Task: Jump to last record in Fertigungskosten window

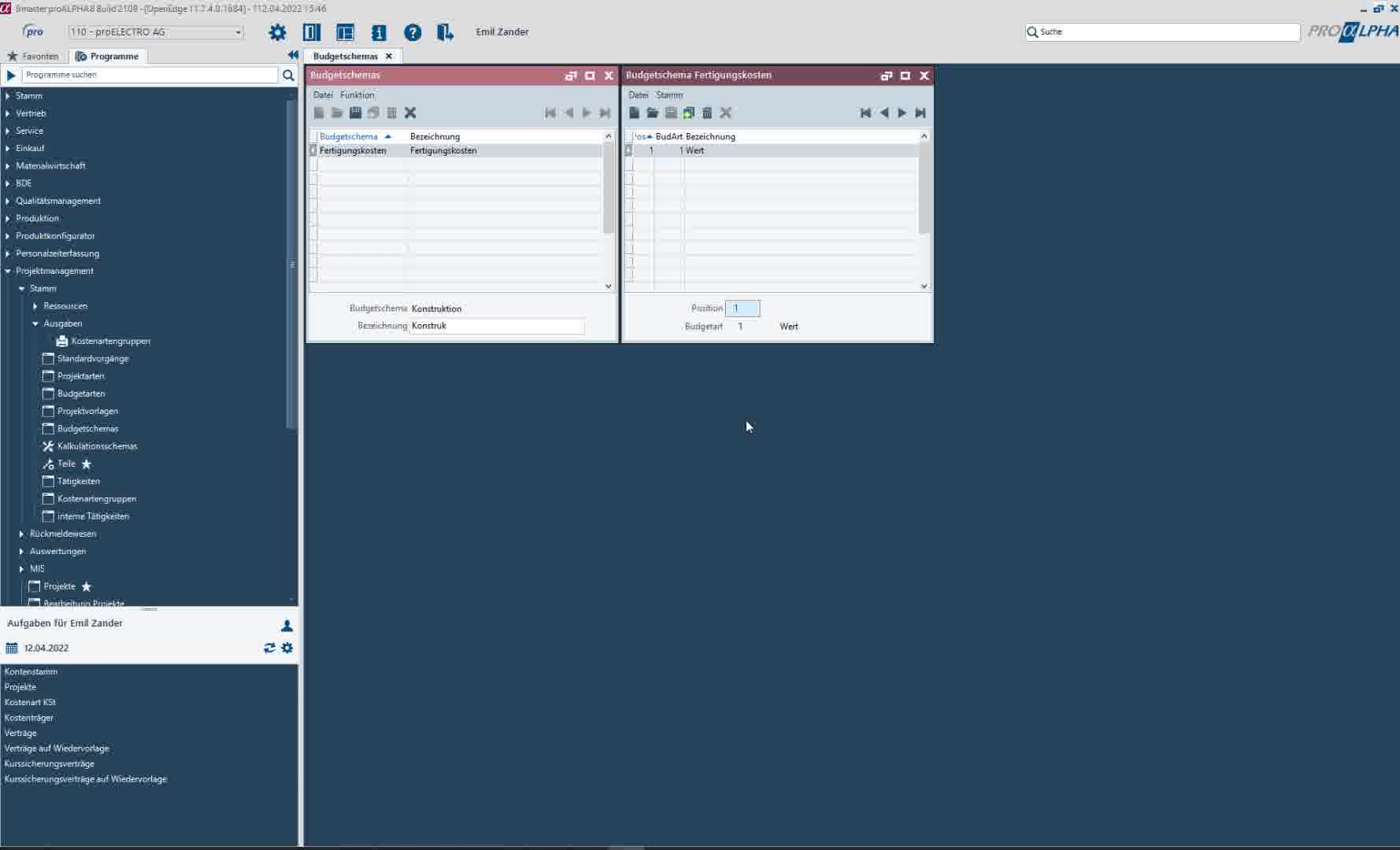Action: (920, 113)
